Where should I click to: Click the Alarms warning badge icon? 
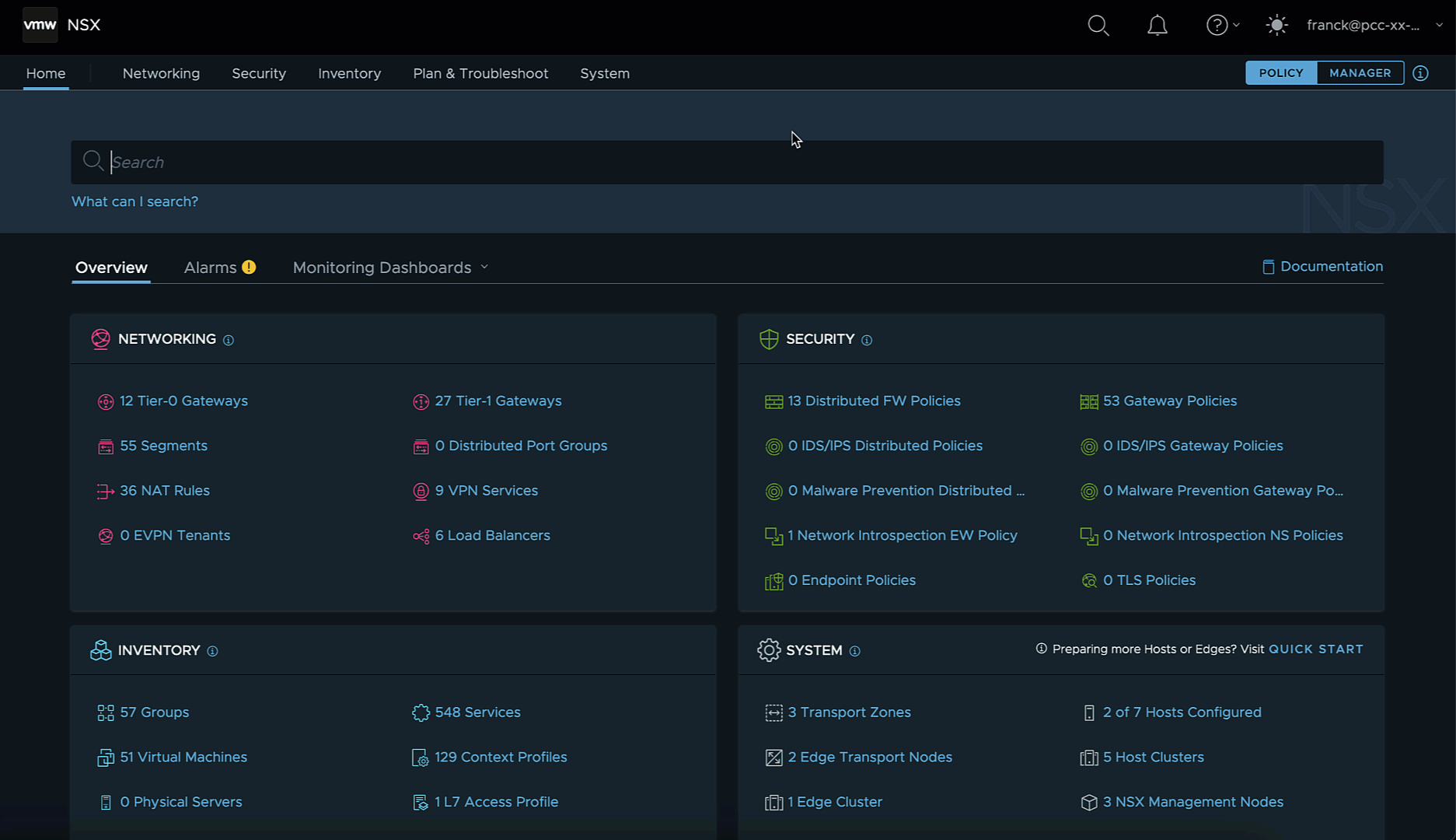click(249, 267)
